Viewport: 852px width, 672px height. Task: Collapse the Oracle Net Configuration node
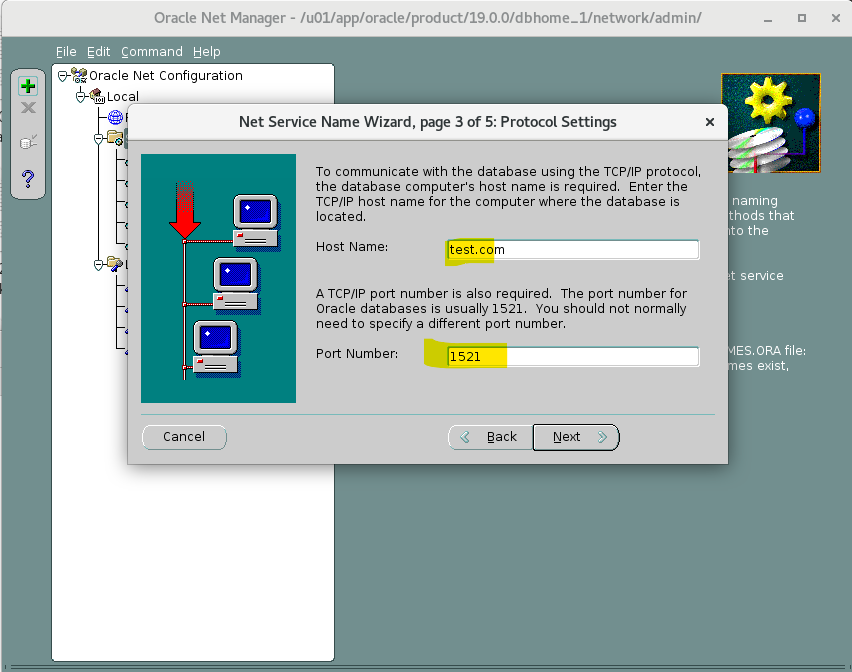[x=62, y=76]
